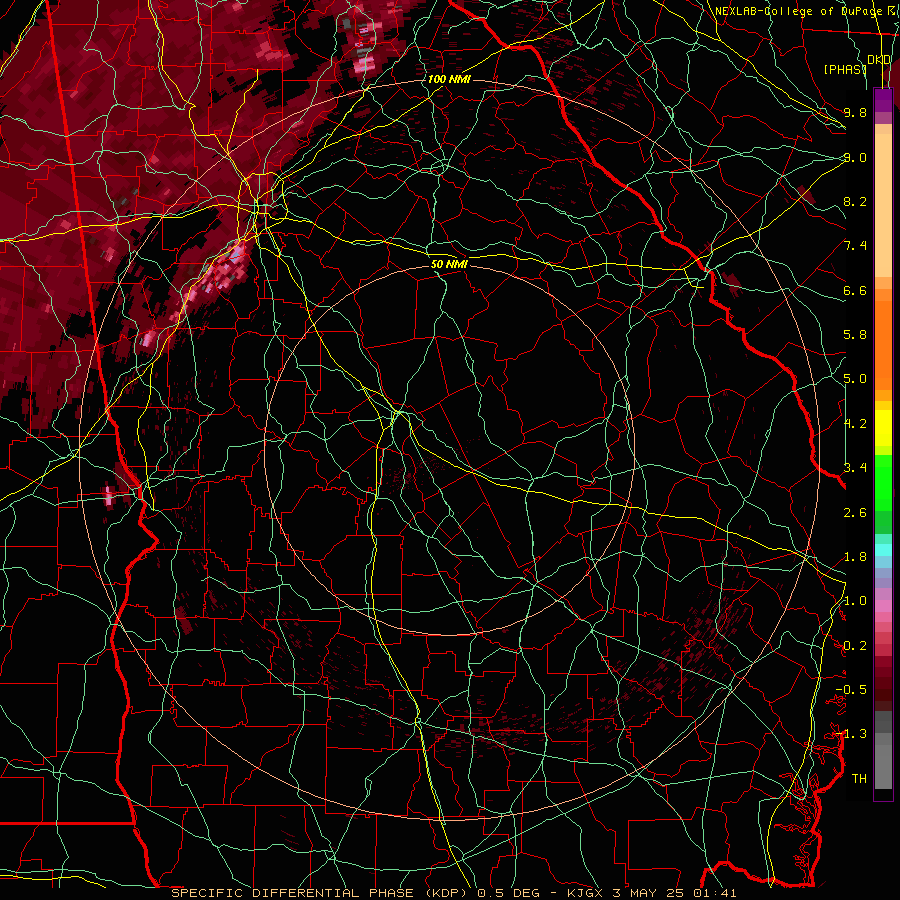This screenshot has height=900, width=900.
Task: Click the 100 NMI range ring label
Action: 449,79
